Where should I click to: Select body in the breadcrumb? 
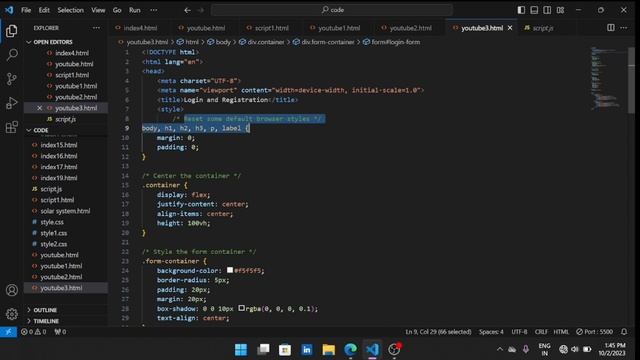tap(219, 42)
